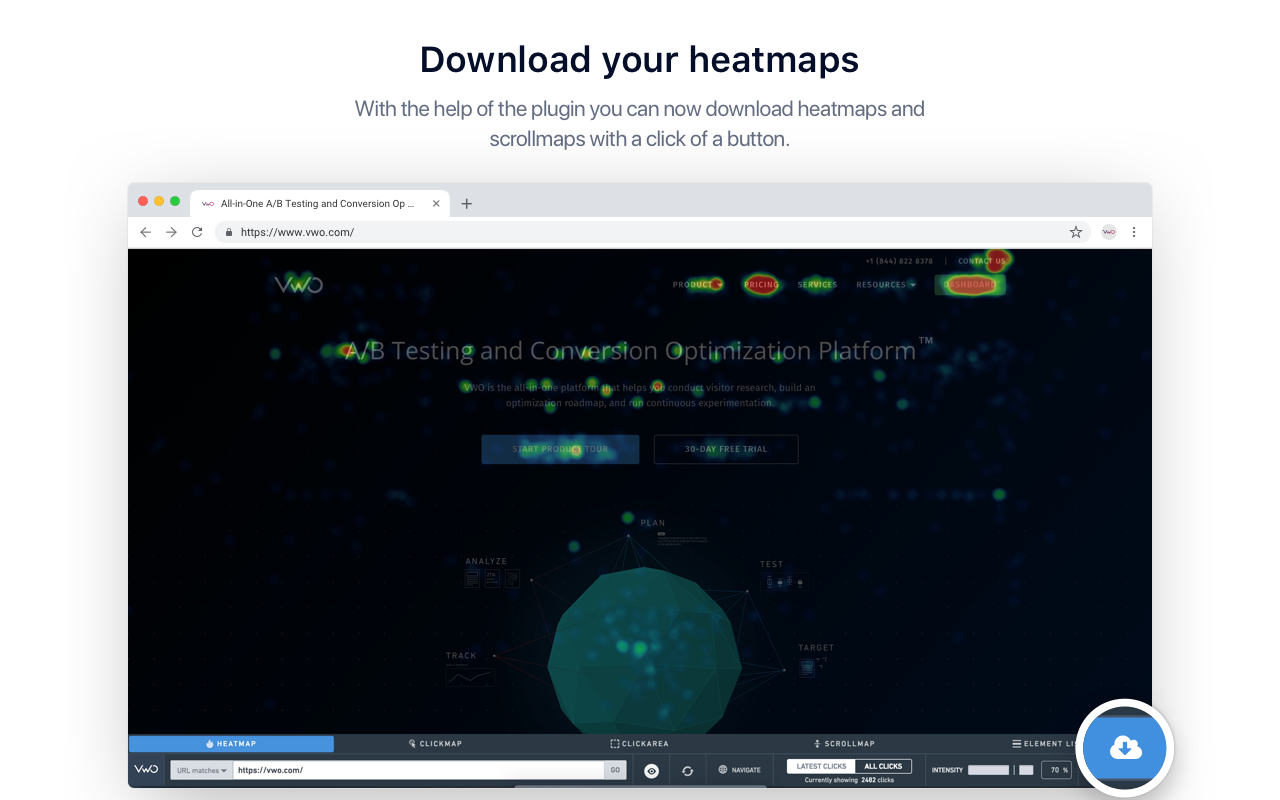Click the 30-Day Free Trial button
Viewport: 1280px width, 800px height.
click(x=726, y=449)
